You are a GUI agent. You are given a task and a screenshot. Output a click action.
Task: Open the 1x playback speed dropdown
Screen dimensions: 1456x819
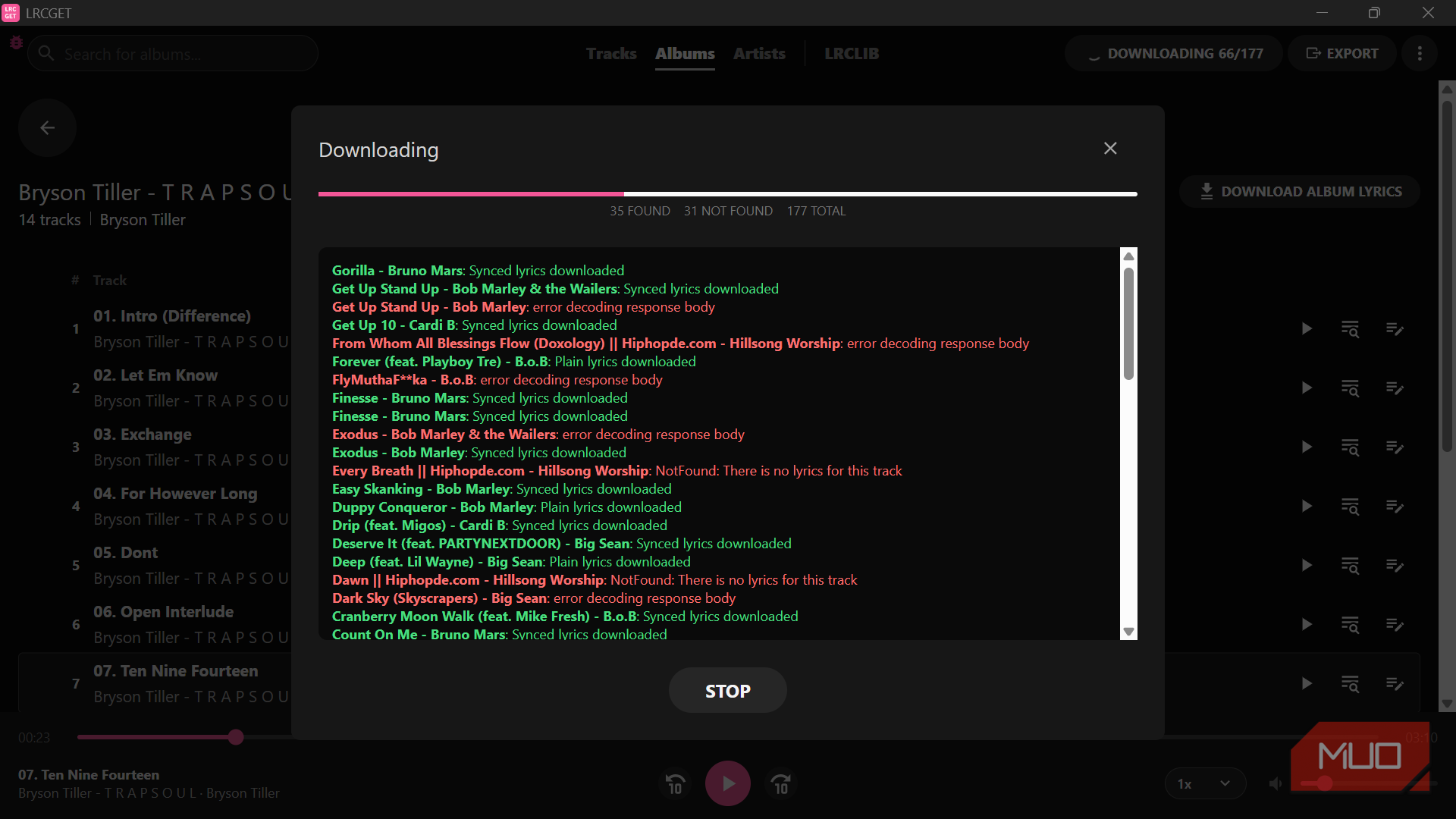(1205, 783)
